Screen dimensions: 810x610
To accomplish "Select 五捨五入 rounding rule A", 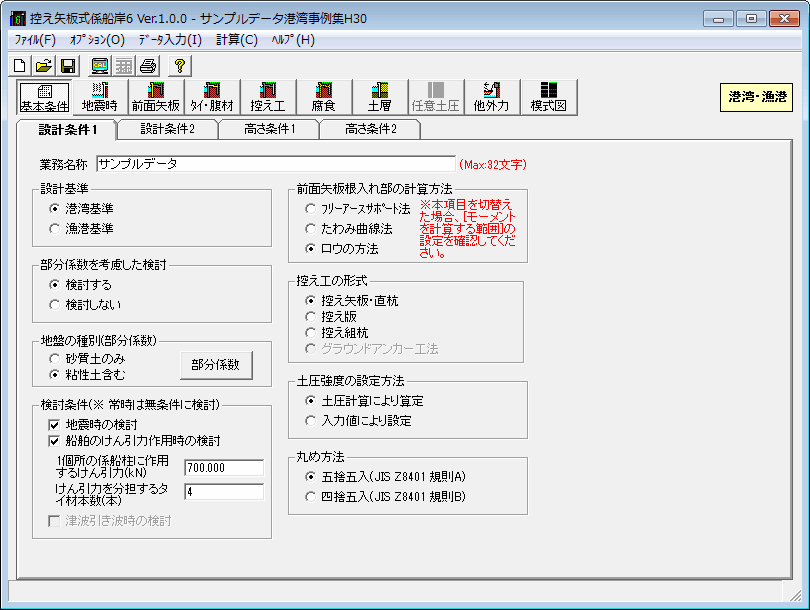I will (386, 477).
